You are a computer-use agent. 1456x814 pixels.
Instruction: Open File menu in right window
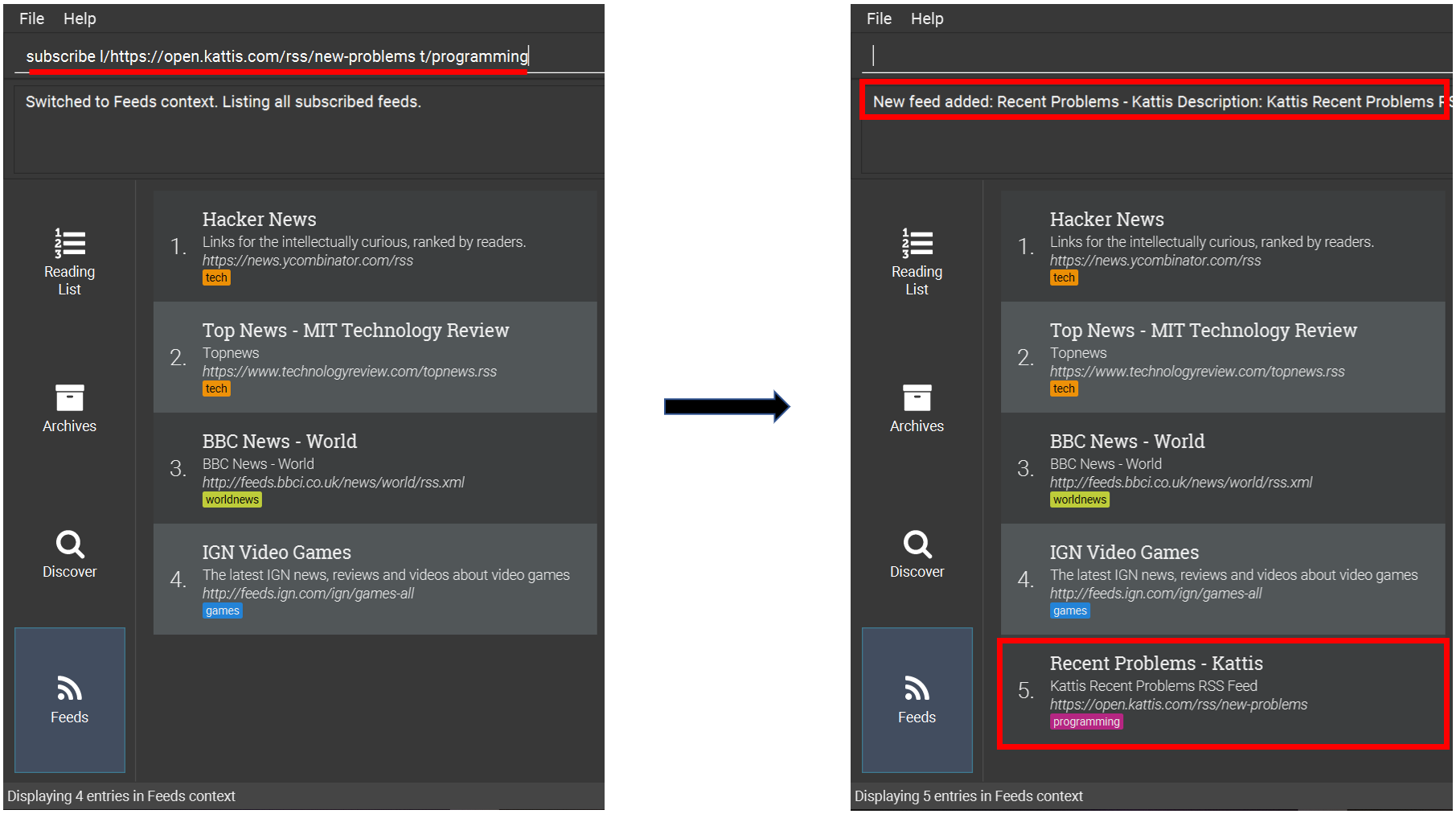click(879, 18)
